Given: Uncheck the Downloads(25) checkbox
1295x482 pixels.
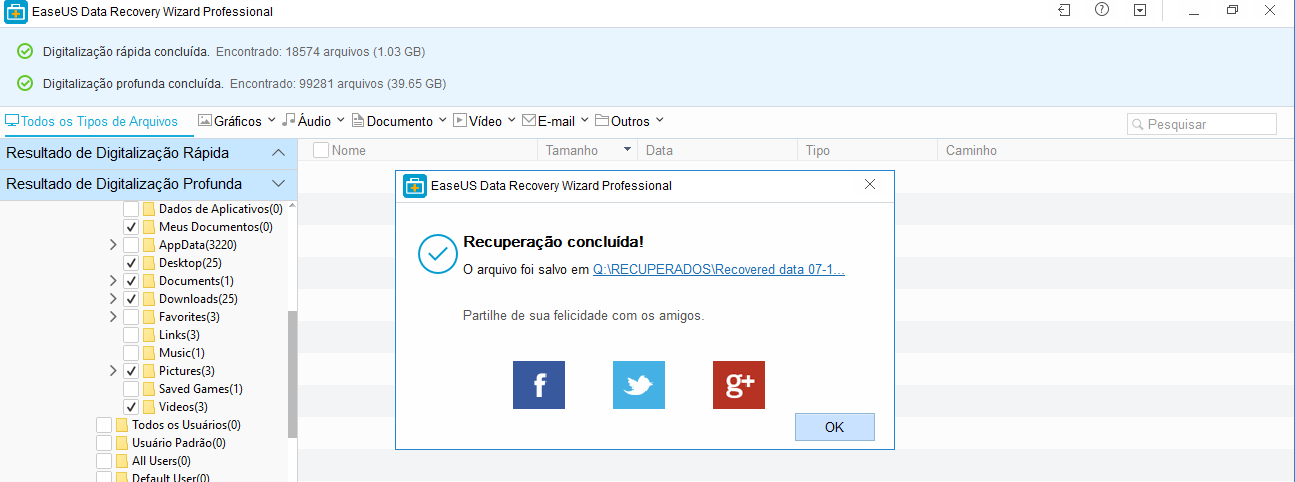Looking at the screenshot, I should [x=131, y=299].
